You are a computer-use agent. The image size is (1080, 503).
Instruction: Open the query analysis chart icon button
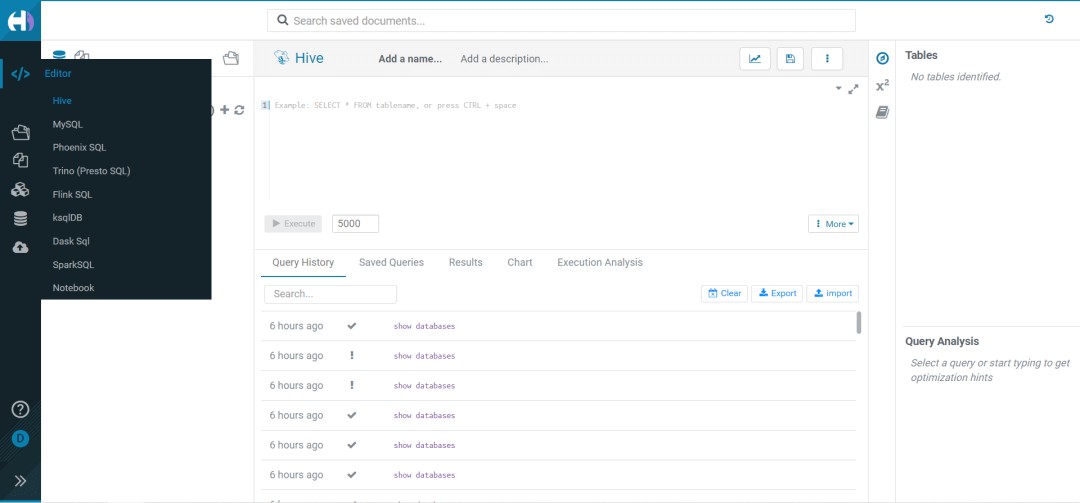(x=755, y=59)
